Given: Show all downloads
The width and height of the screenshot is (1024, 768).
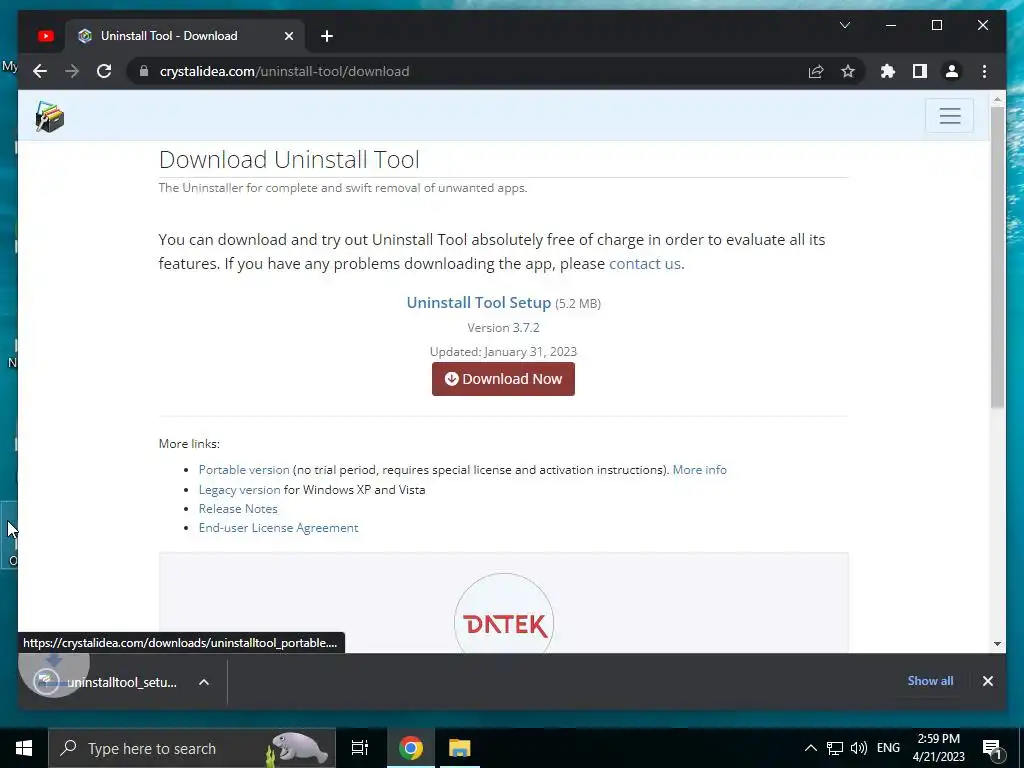Looking at the screenshot, I should point(930,680).
